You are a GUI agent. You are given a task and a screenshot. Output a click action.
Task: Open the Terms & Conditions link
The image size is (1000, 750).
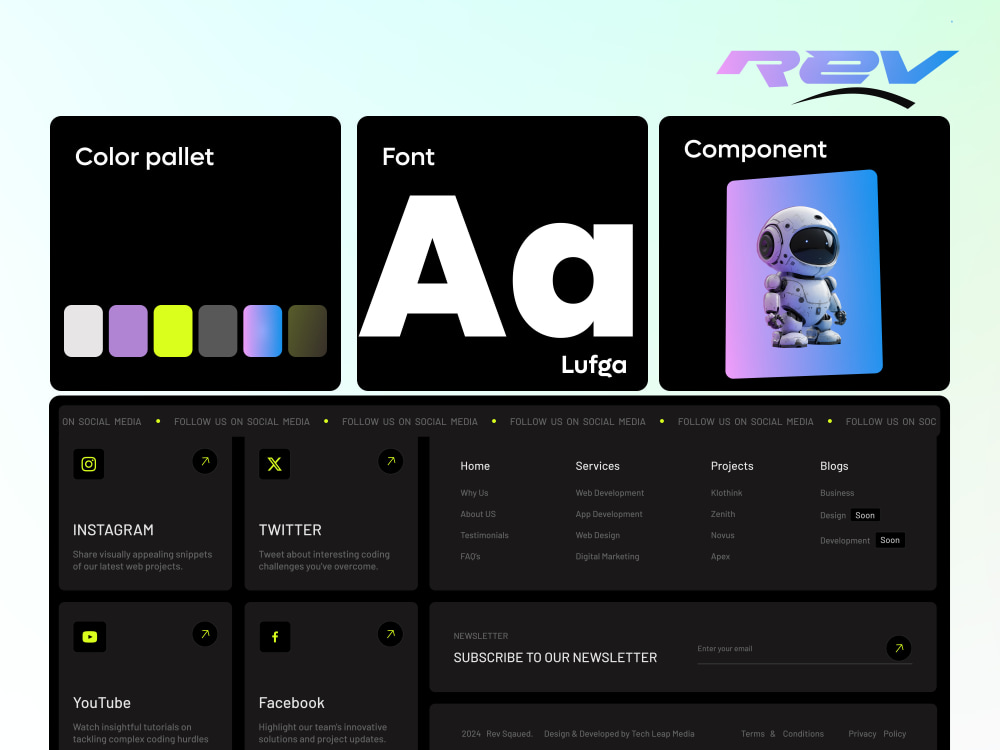point(783,734)
